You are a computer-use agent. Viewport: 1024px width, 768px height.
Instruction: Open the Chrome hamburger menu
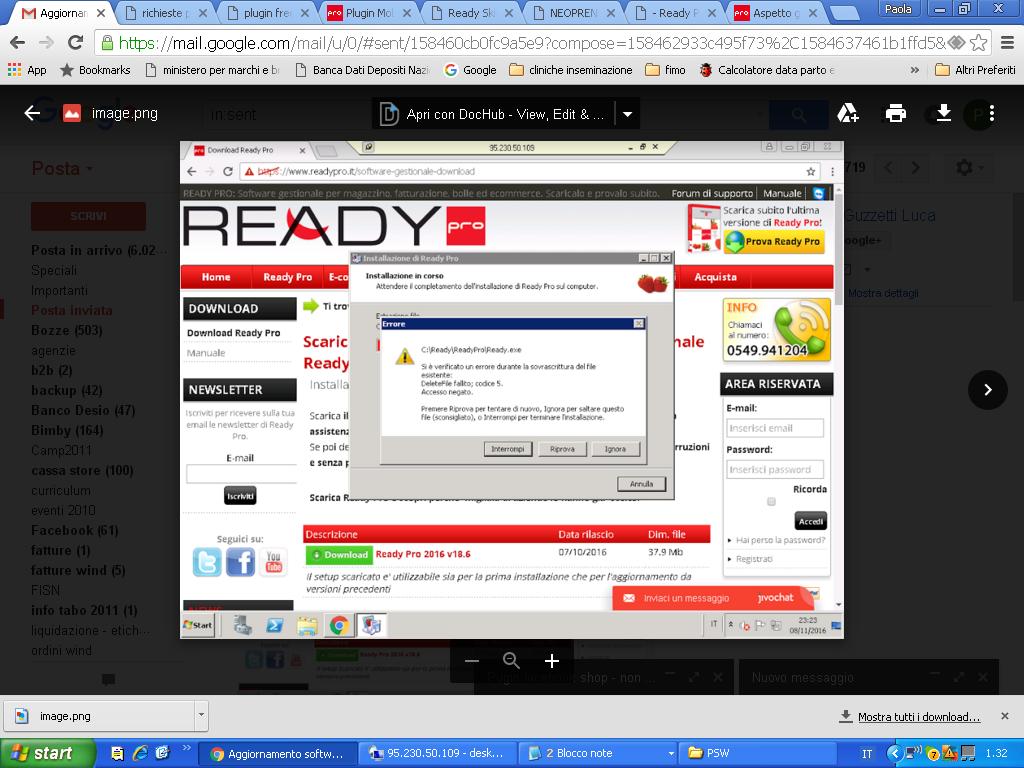pos(1008,43)
